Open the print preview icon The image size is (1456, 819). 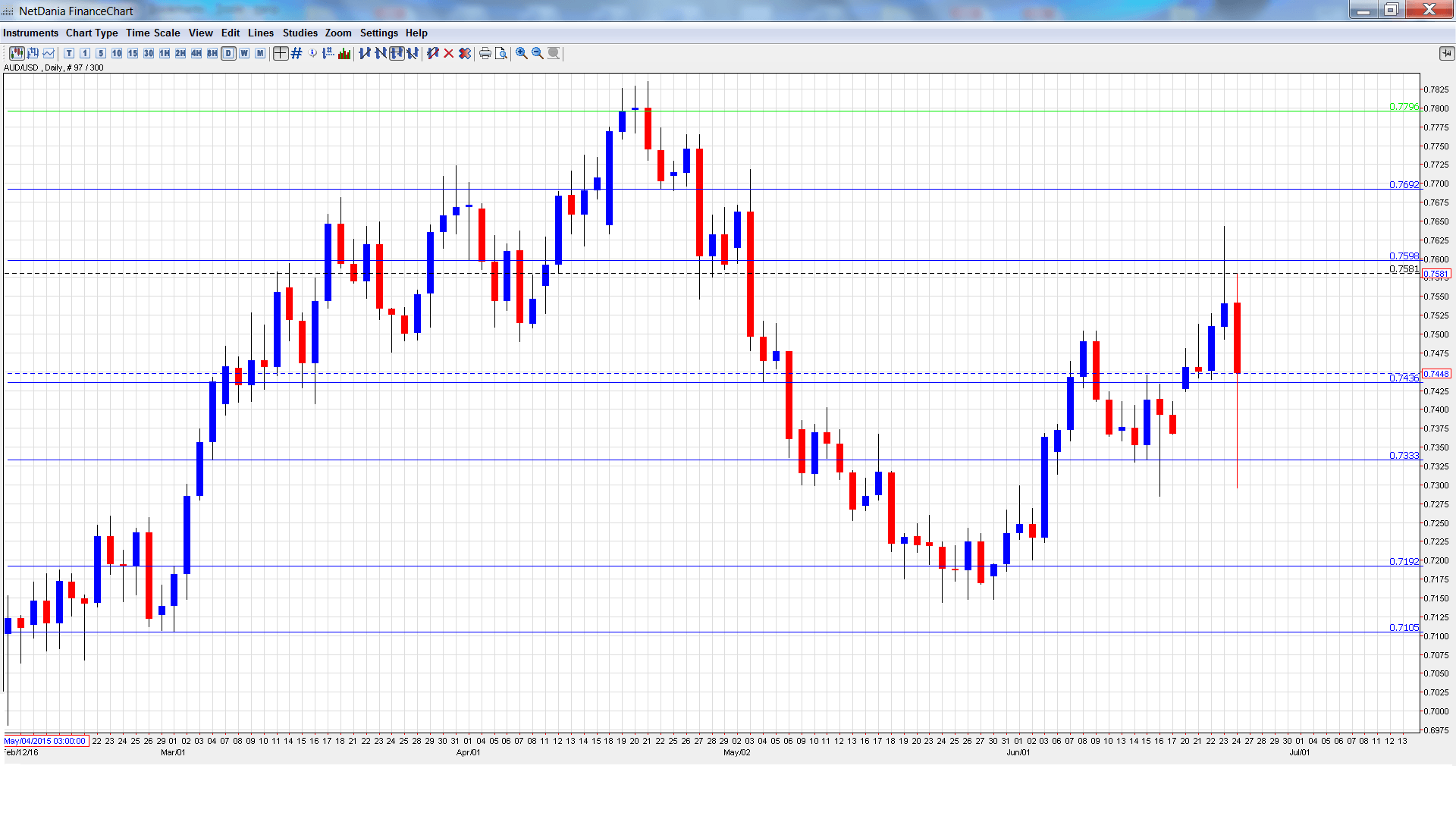[501, 53]
